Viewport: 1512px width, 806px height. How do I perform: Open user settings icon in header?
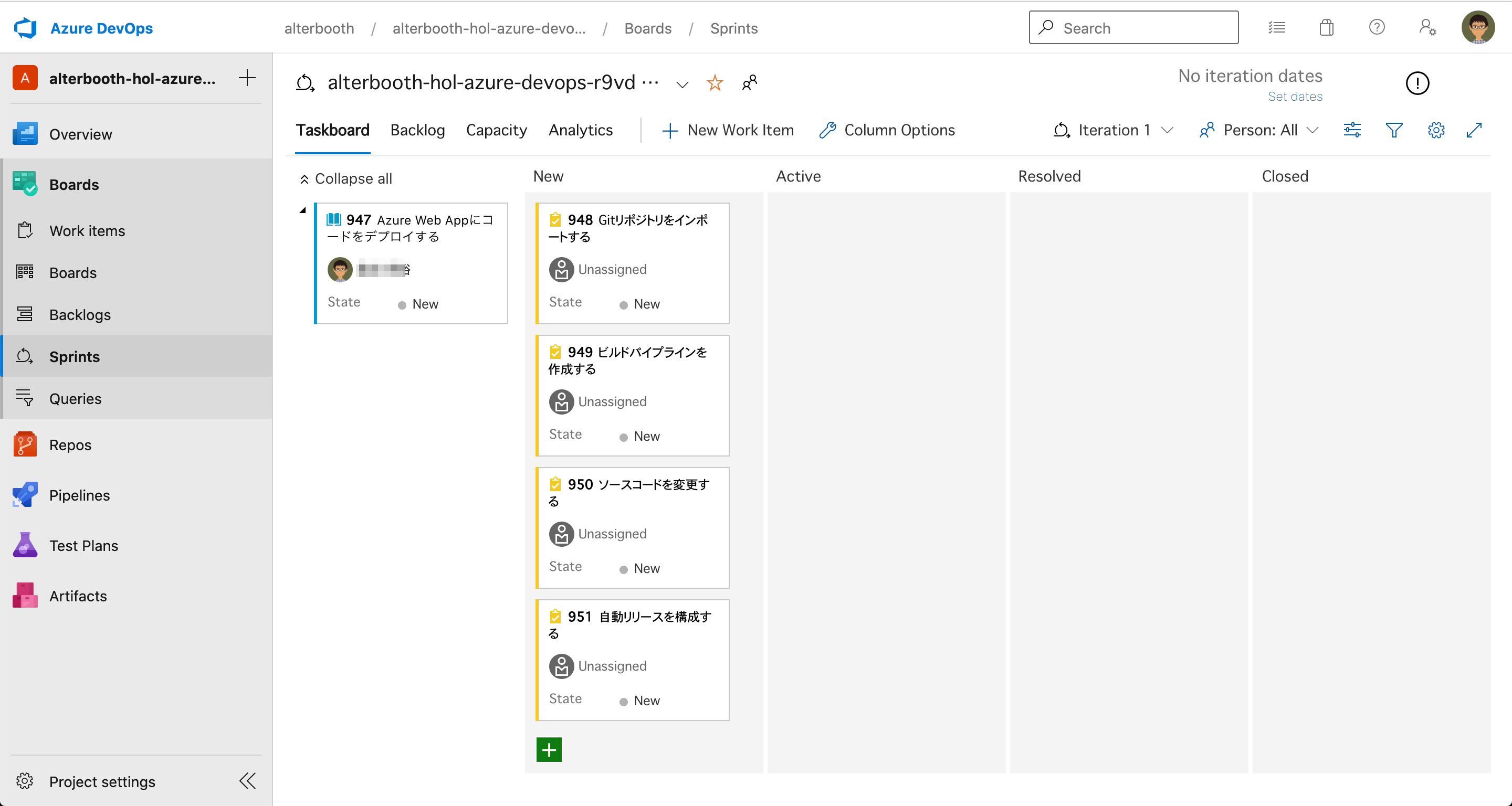click(x=1427, y=28)
